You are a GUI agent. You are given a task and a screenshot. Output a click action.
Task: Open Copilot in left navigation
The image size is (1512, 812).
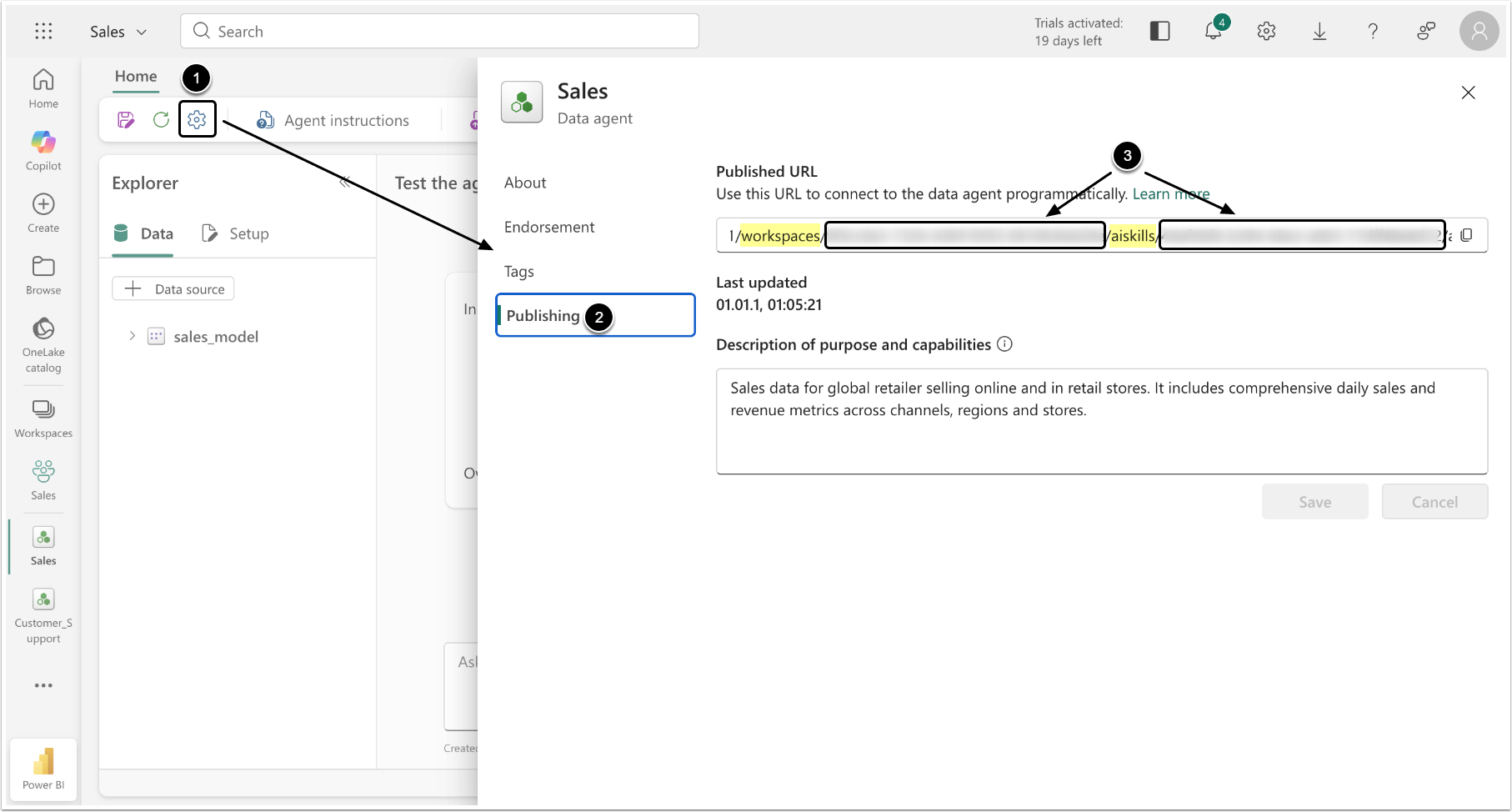tap(43, 151)
